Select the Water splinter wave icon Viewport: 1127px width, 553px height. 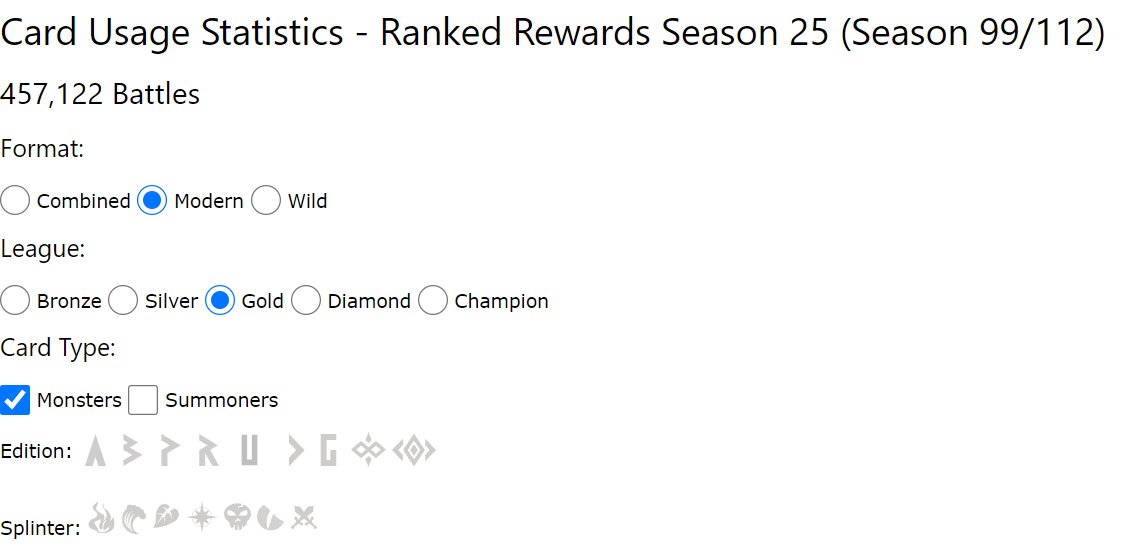coord(135,518)
